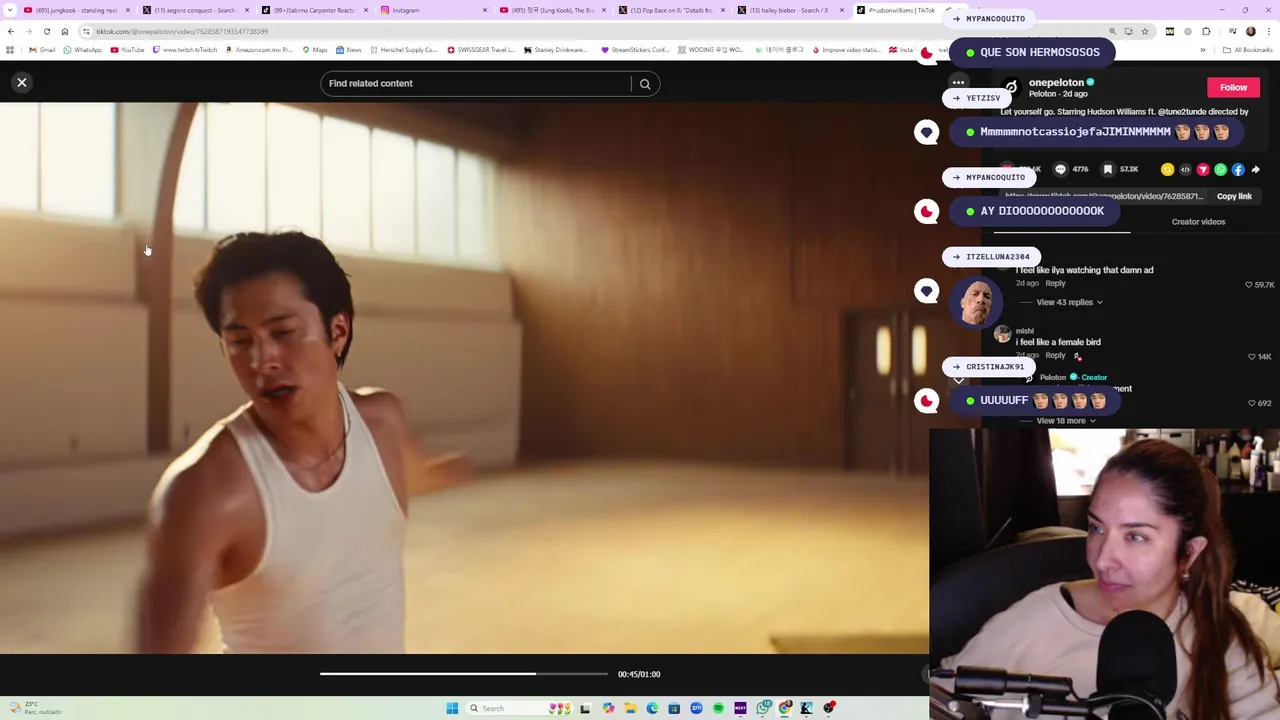Close the TikTok video viewer with X
Screen dimensions: 1280x720
pyautogui.click(x=22, y=83)
